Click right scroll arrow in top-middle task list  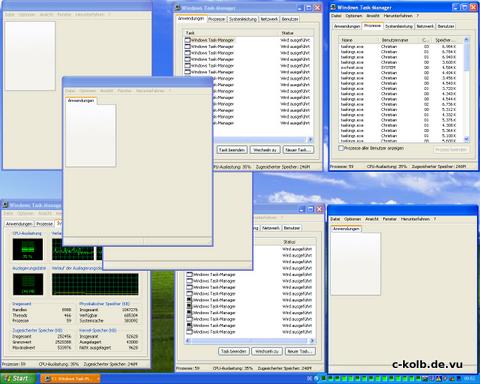pyautogui.click(x=310, y=140)
